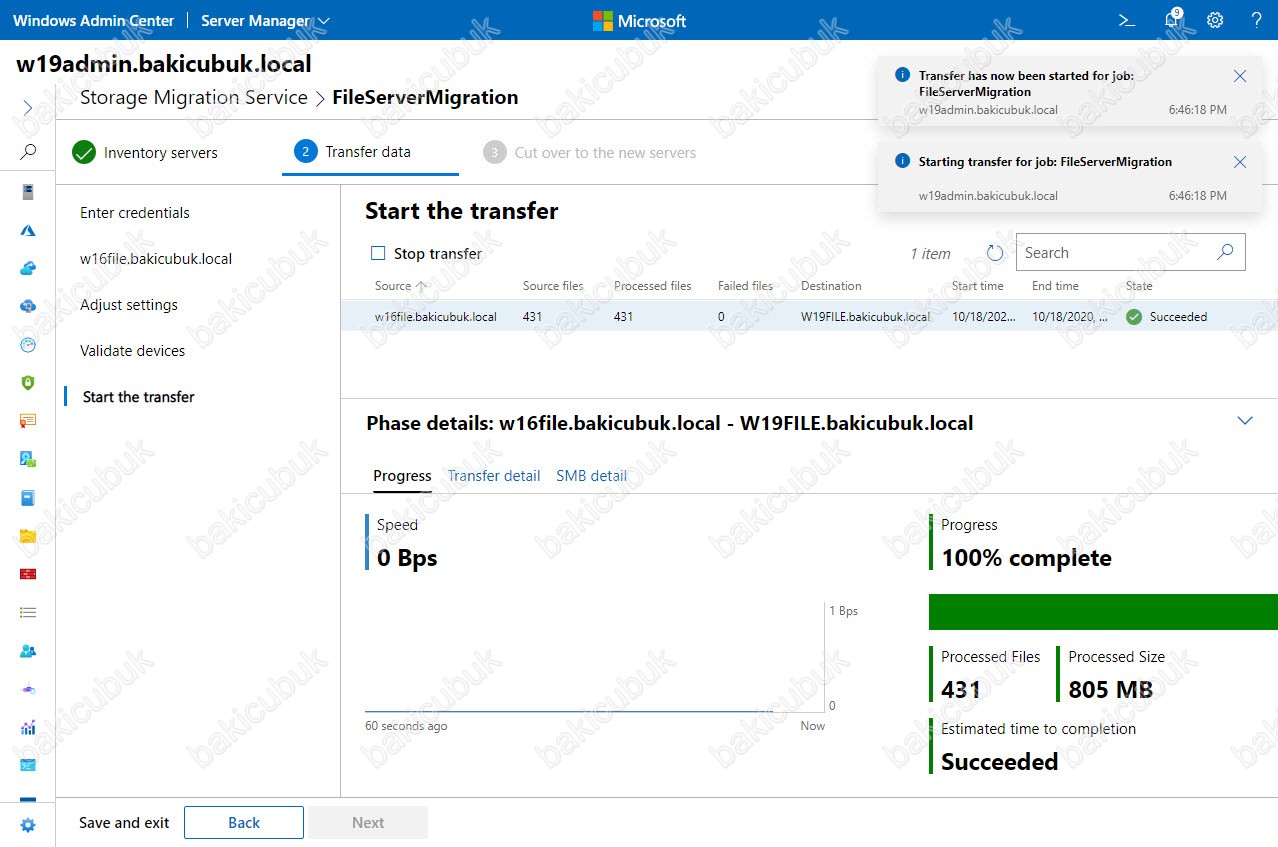Click the Windows Admin Center title
Viewport: 1278px width, 847px height.
click(x=94, y=20)
